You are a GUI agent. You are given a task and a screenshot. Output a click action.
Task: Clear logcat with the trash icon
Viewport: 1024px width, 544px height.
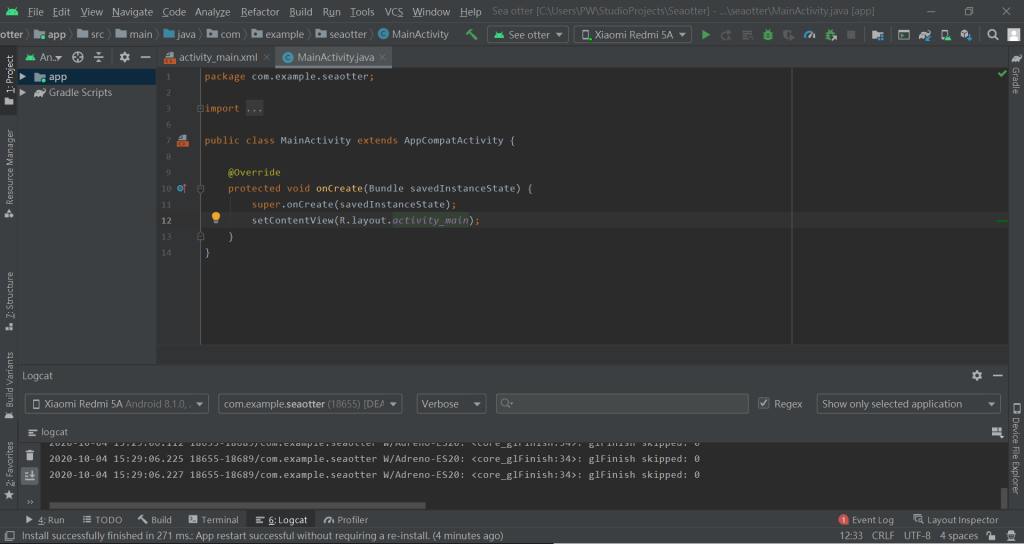(30, 455)
